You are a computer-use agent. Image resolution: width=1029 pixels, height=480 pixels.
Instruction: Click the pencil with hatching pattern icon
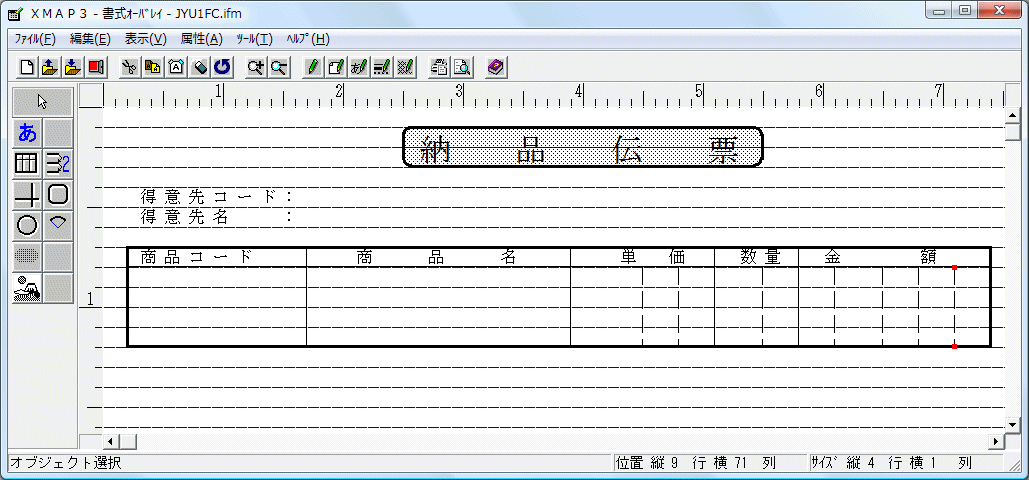tap(406, 66)
